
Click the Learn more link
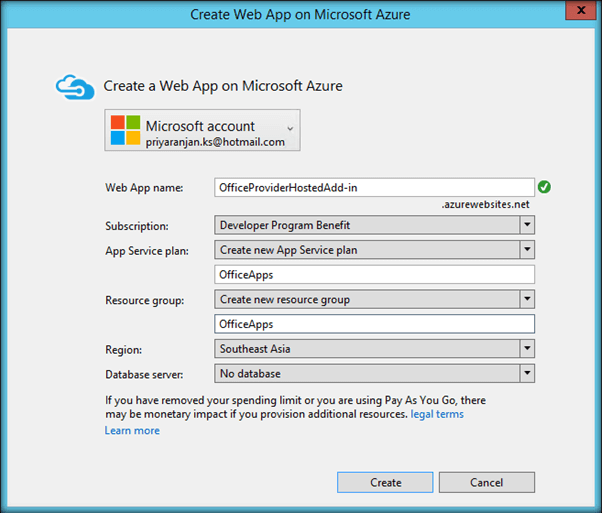pyautogui.click(x=132, y=431)
